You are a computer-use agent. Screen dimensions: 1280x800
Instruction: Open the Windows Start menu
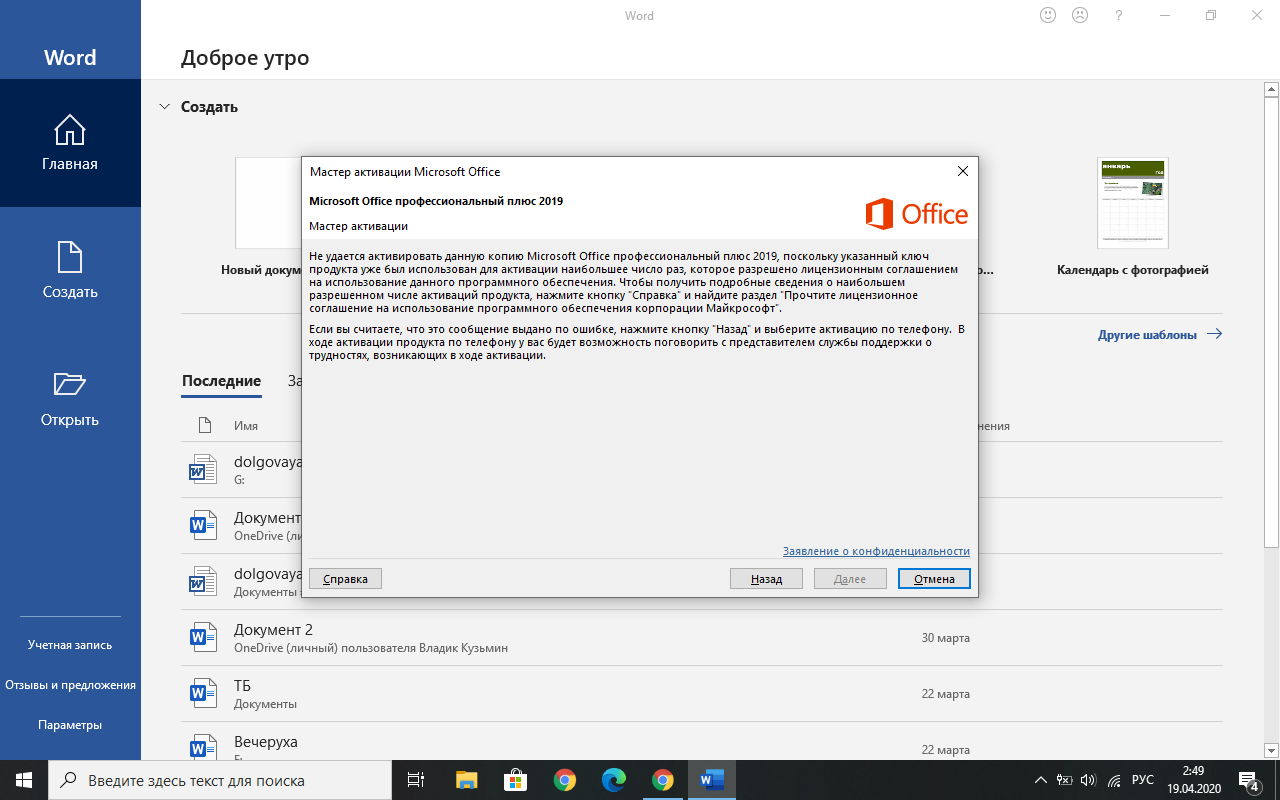click(24, 780)
